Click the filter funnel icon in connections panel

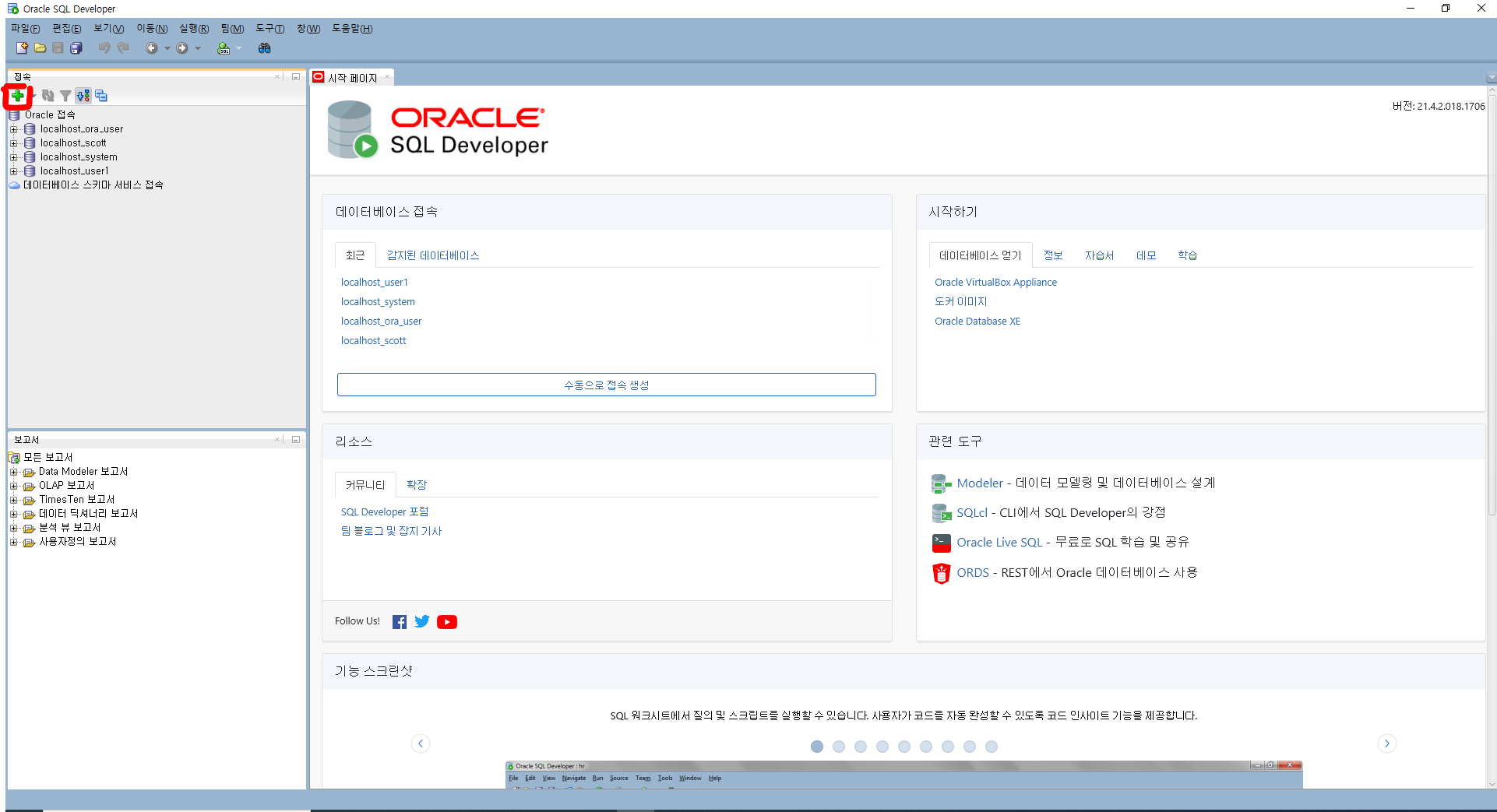pyautogui.click(x=65, y=96)
